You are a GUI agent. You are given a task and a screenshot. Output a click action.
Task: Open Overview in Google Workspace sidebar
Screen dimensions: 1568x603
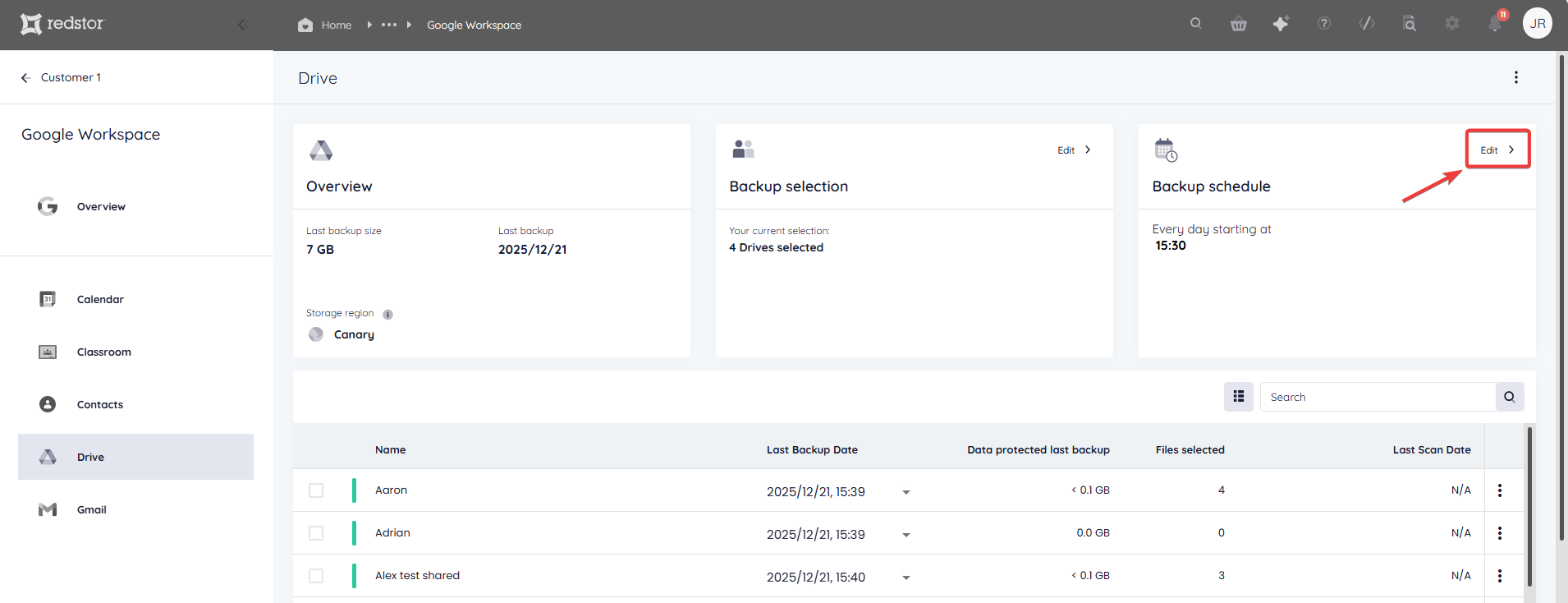[101, 206]
